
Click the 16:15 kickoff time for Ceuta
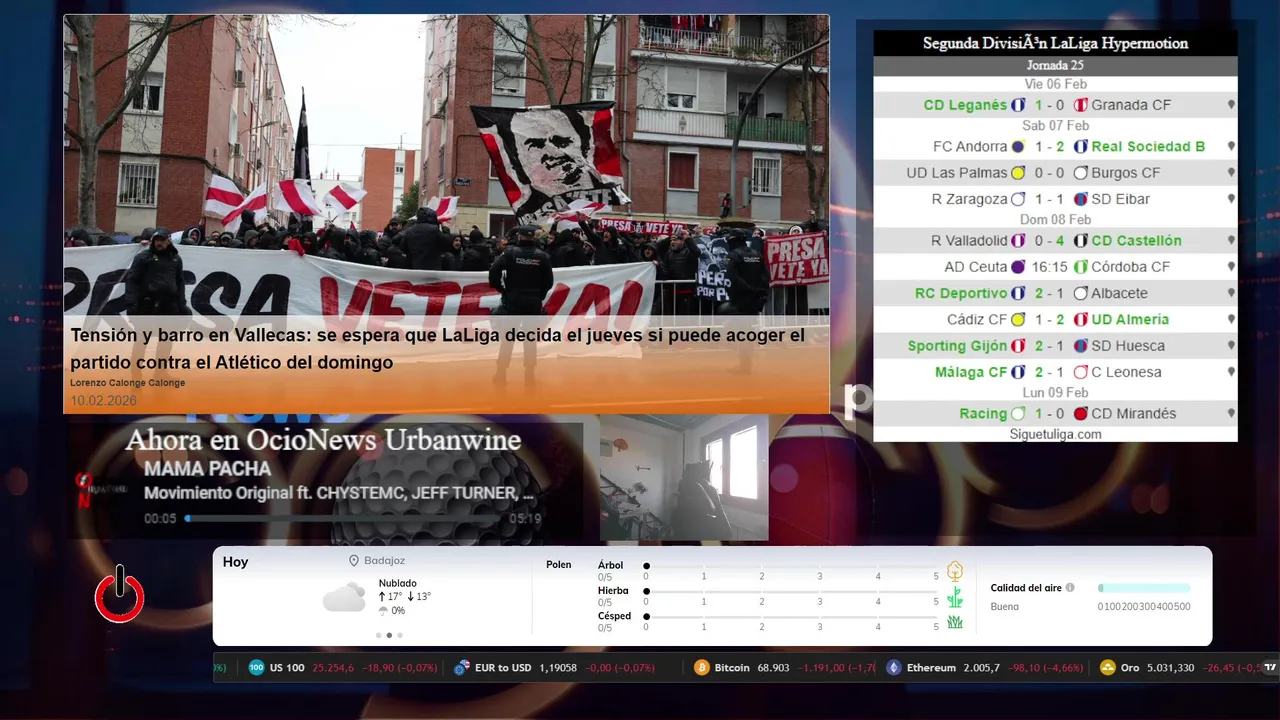pyautogui.click(x=1050, y=267)
